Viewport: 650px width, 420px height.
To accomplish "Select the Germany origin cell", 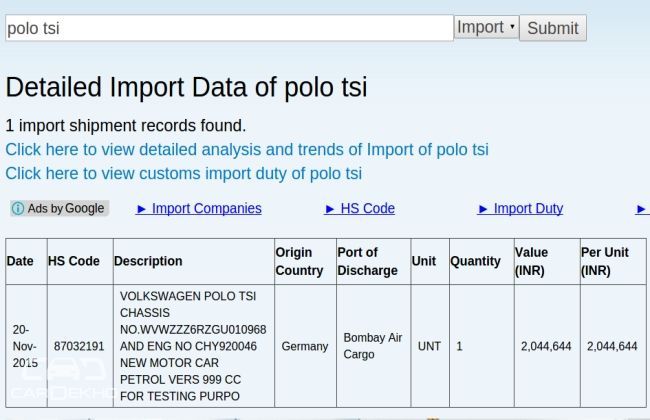I will click(x=306, y=346).
